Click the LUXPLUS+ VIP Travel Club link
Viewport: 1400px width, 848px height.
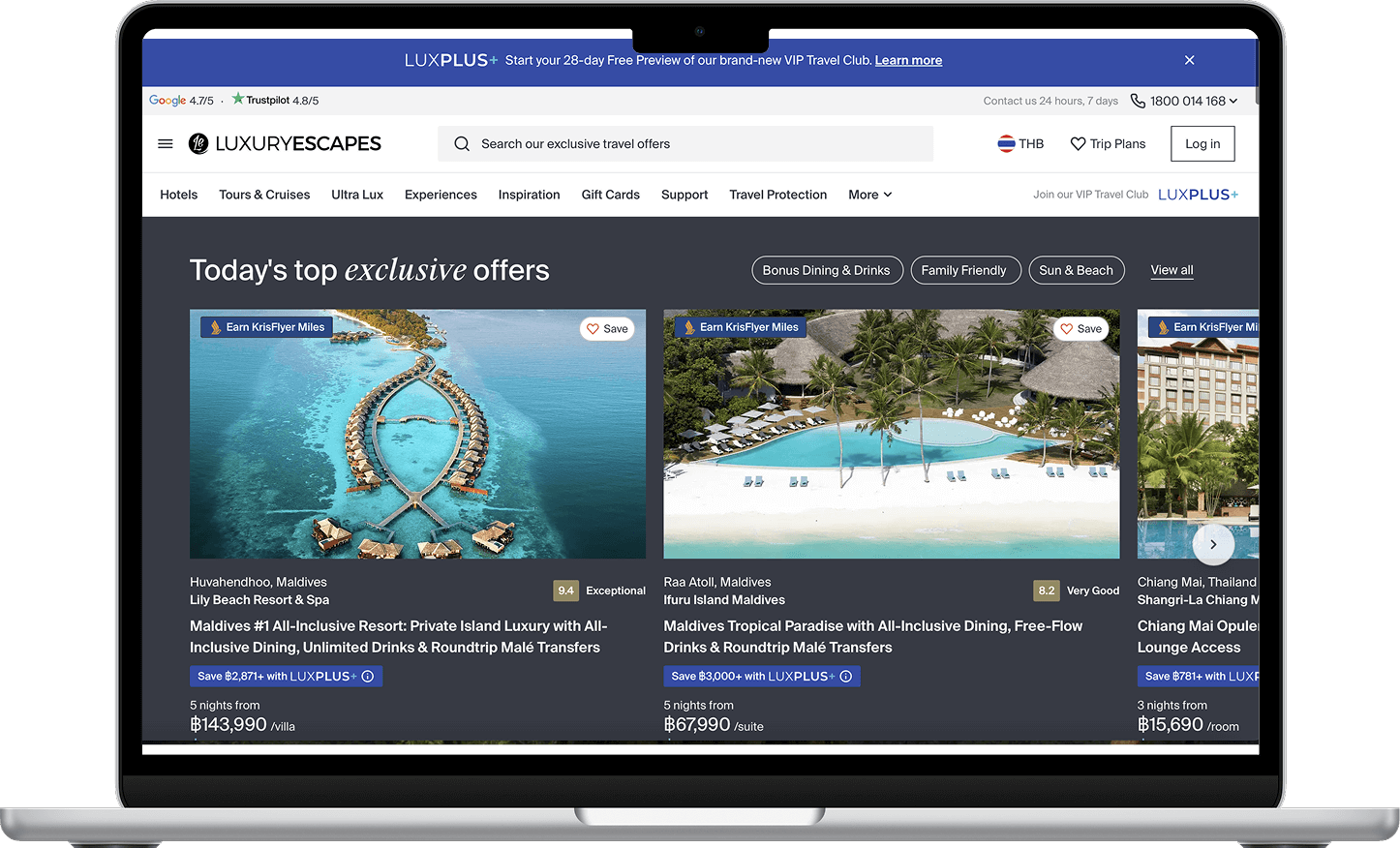coord(1198,195)
